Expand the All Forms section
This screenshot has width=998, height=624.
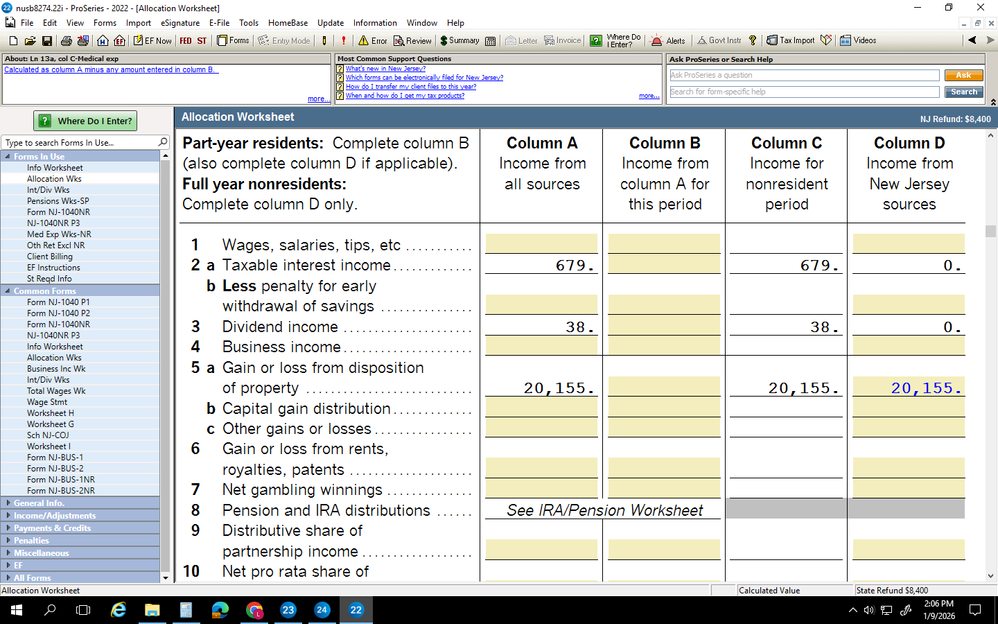click(32, 578)
